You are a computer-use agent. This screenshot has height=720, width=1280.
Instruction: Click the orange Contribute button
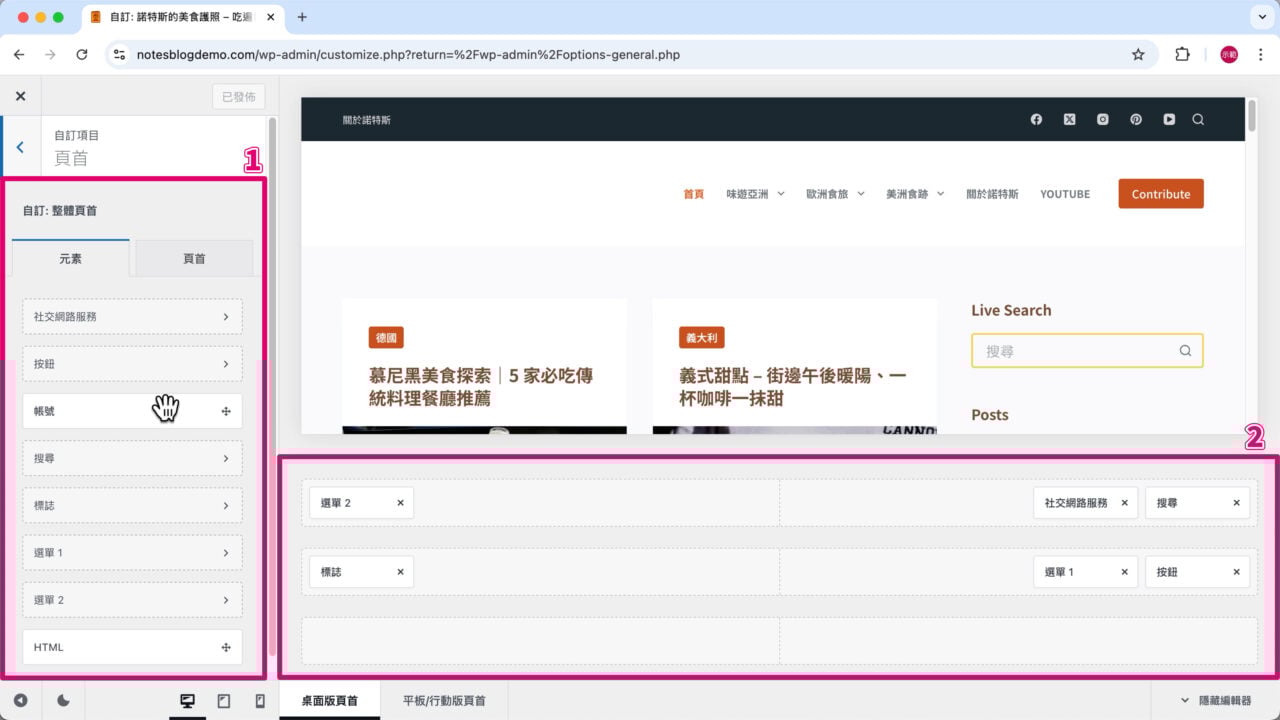(x=1160, y=194)
